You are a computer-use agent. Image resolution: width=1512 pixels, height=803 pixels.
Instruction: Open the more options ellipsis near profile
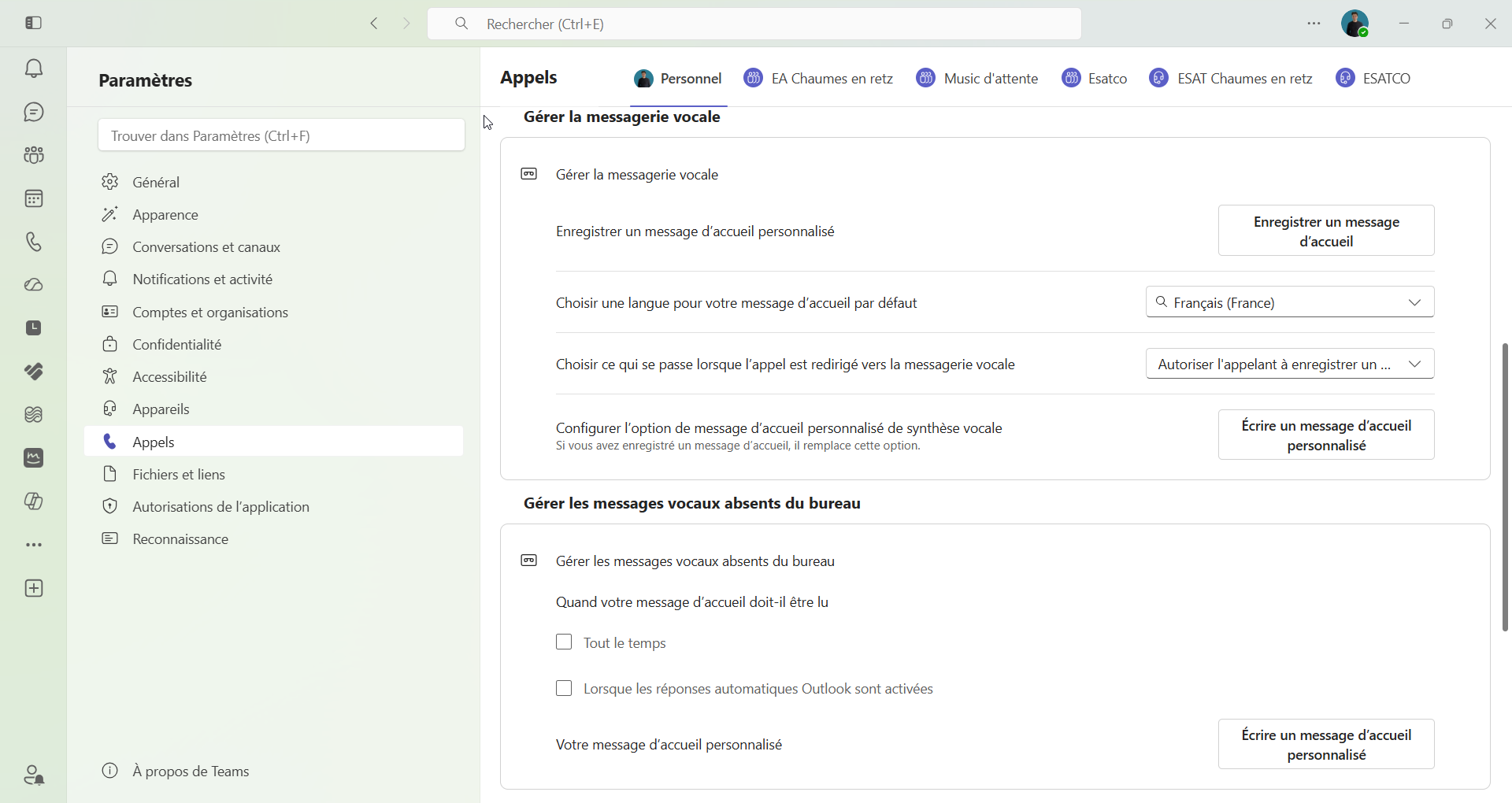[1314, 24]
